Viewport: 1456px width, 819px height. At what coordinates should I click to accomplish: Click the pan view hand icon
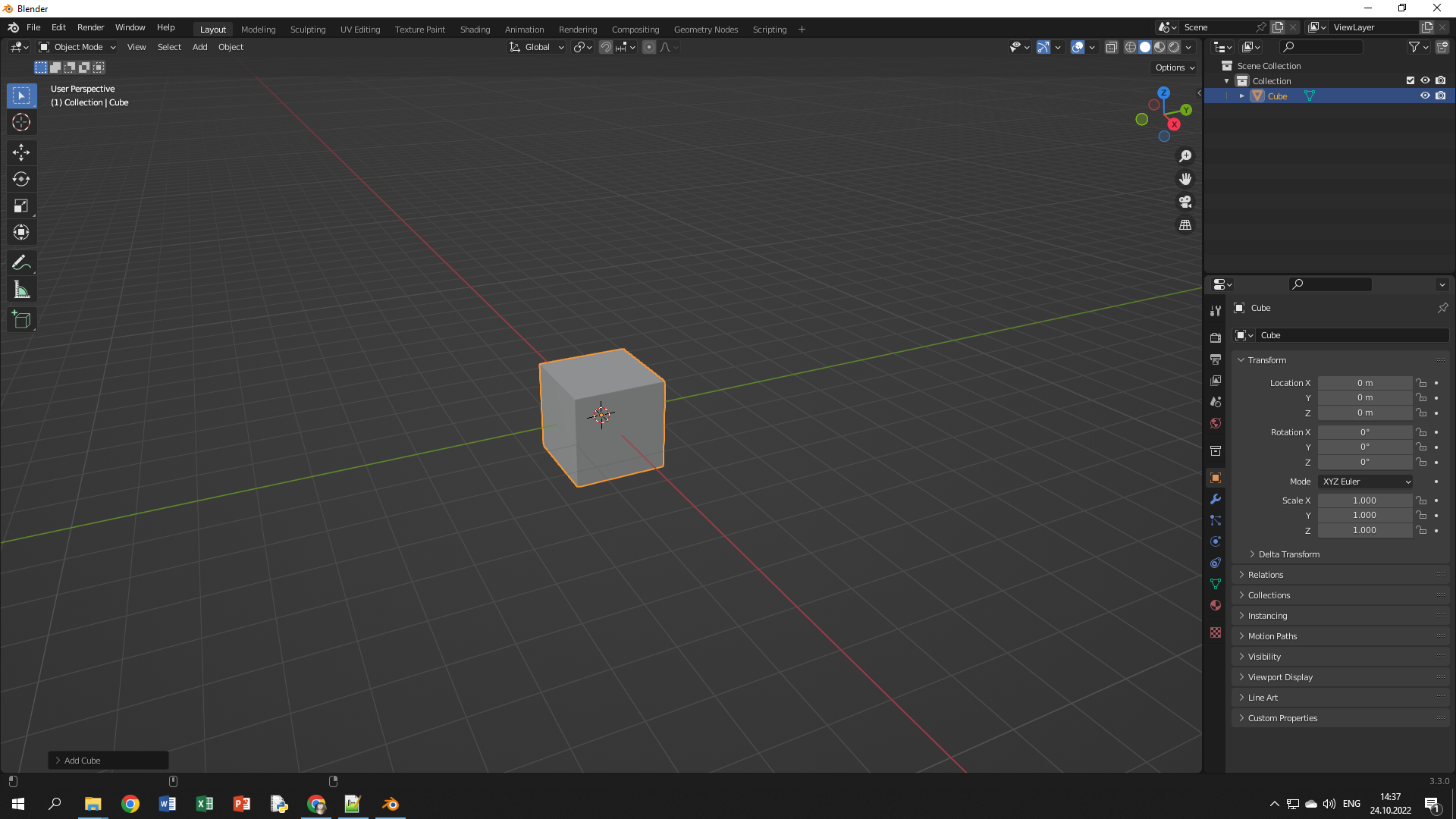coord(1185,179)
